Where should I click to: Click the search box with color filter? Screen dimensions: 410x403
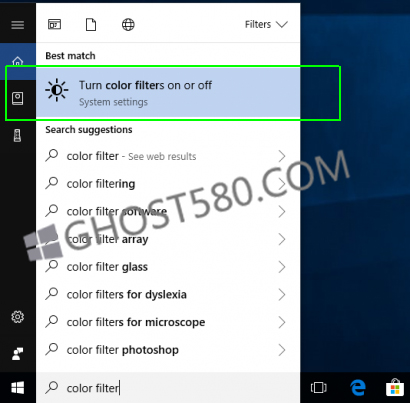(x=168, y=388)
